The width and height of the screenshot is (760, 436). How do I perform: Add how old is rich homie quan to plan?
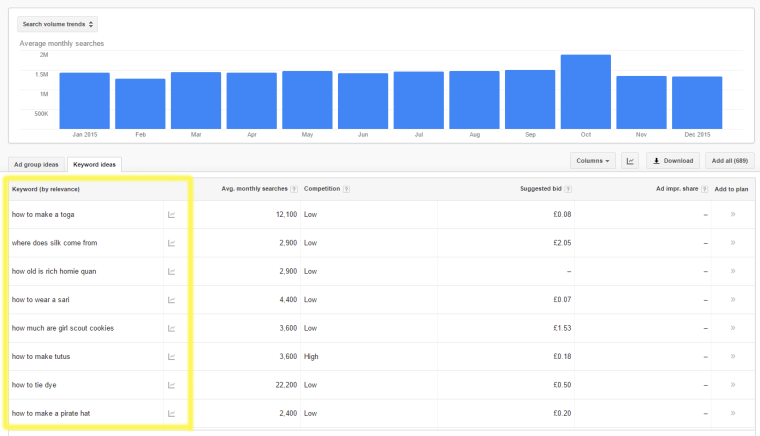click(733, 271)
